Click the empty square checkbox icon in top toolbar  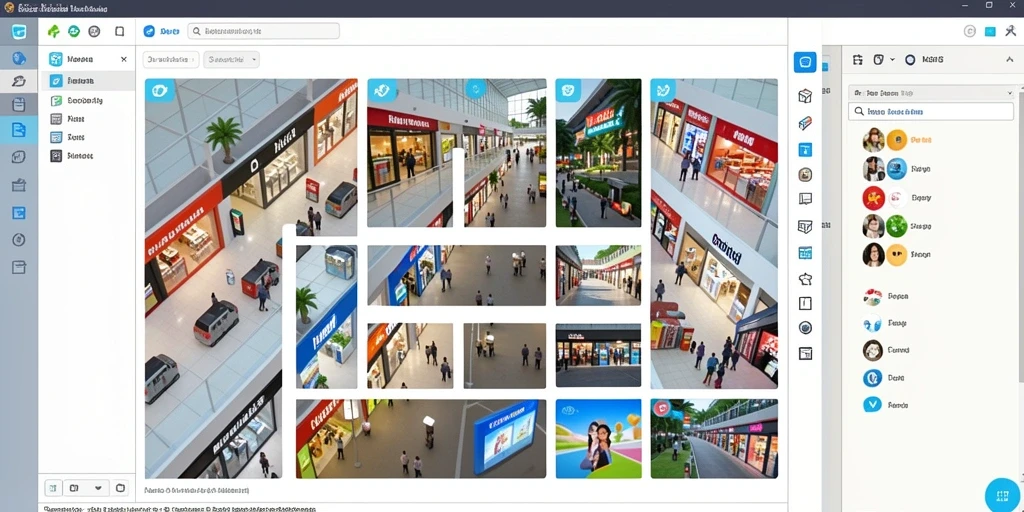(x=120, y=31)
